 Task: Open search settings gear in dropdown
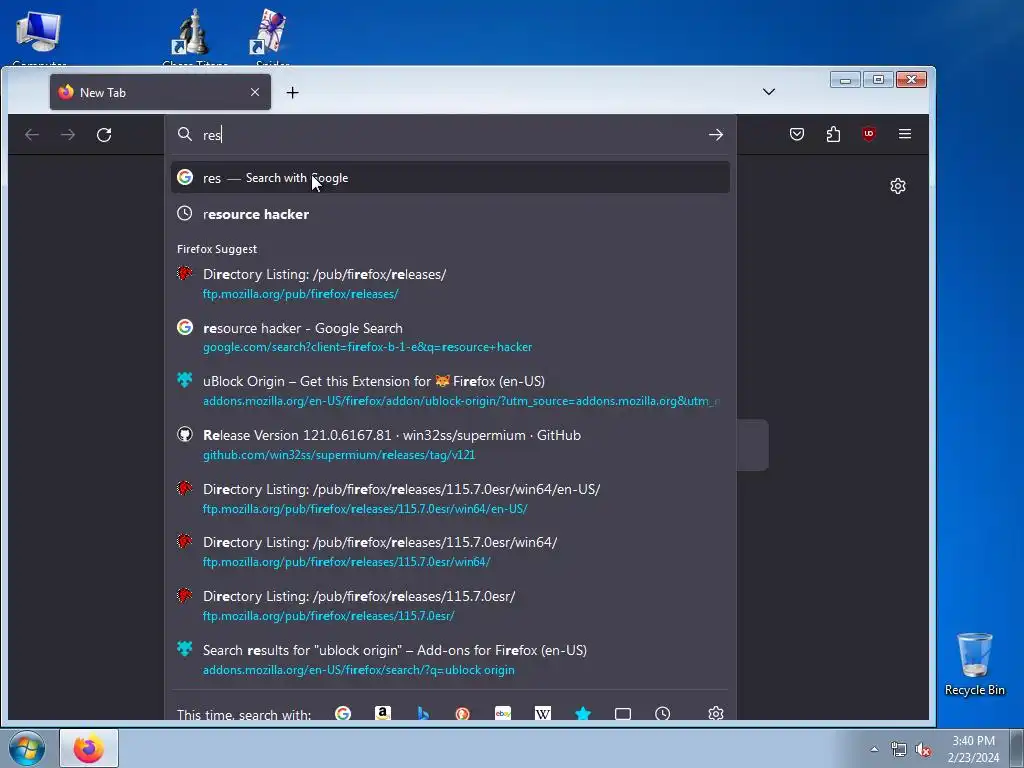point(716,713)
